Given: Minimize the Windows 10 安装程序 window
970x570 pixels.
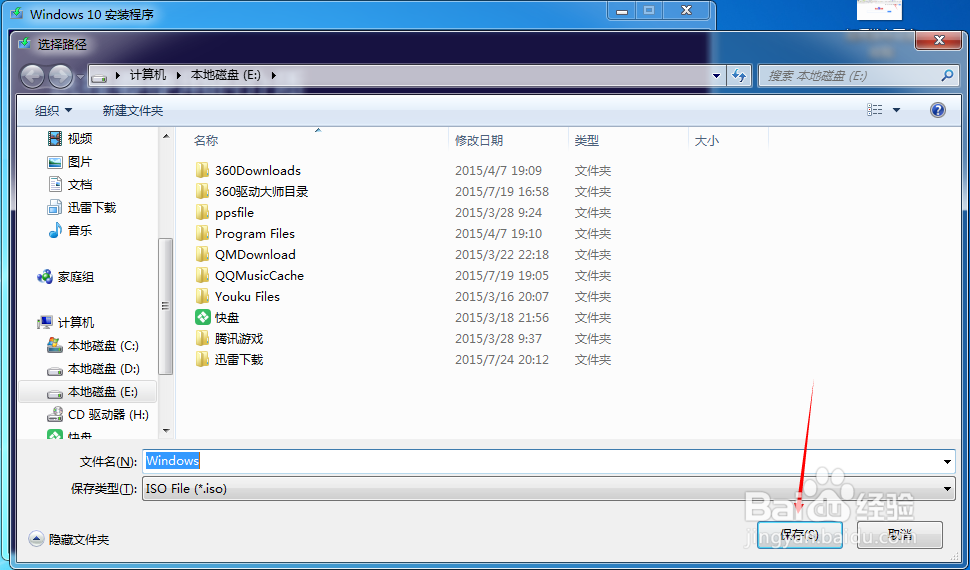Looking at the screenshot, I should point(622,11).
